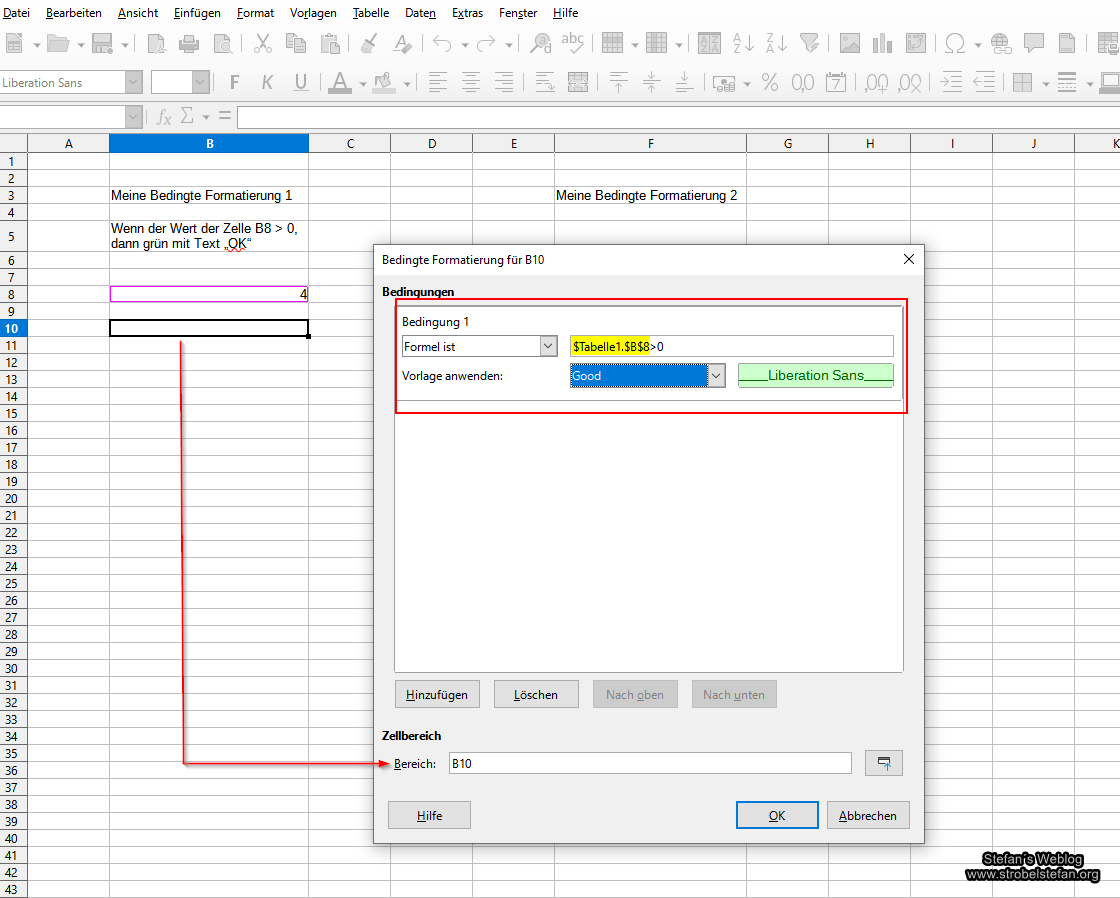Screen dimensions: 1120x898
Task: Open the 'Good' style dropdown
Action: (x=717, y=375)
